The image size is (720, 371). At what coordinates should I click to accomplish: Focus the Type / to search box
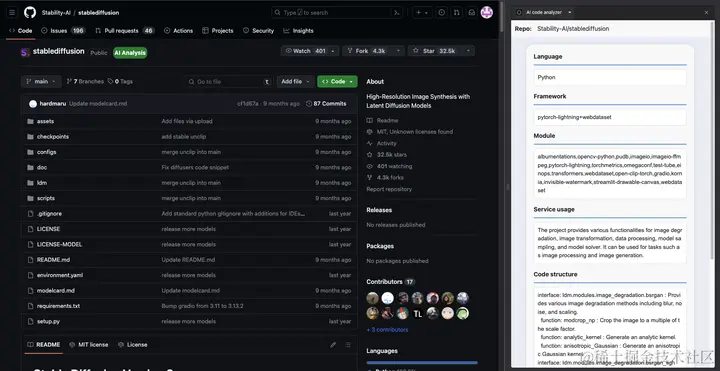coord(337,12)
